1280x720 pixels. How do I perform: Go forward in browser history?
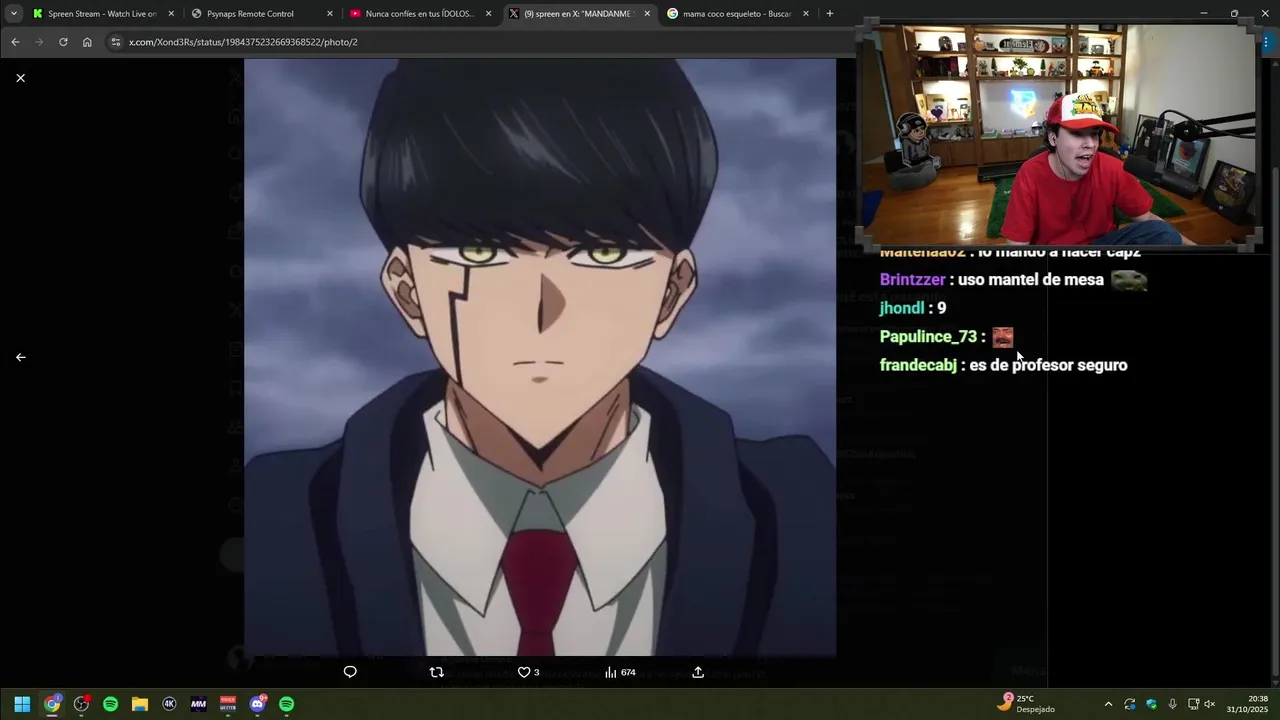pyautogui.click(x=39, y=42)
